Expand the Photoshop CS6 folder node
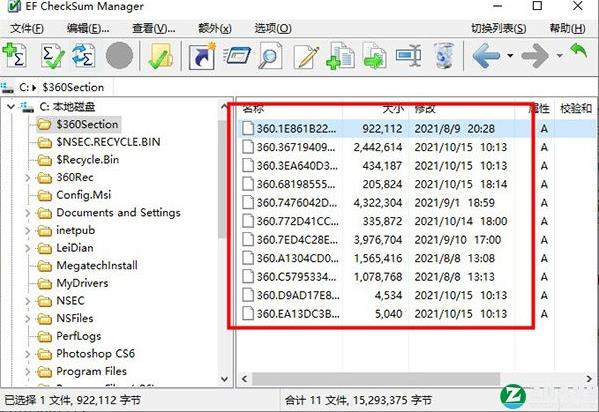The height and width of the screenshot is (412, 599). click(x=28, y=354)
